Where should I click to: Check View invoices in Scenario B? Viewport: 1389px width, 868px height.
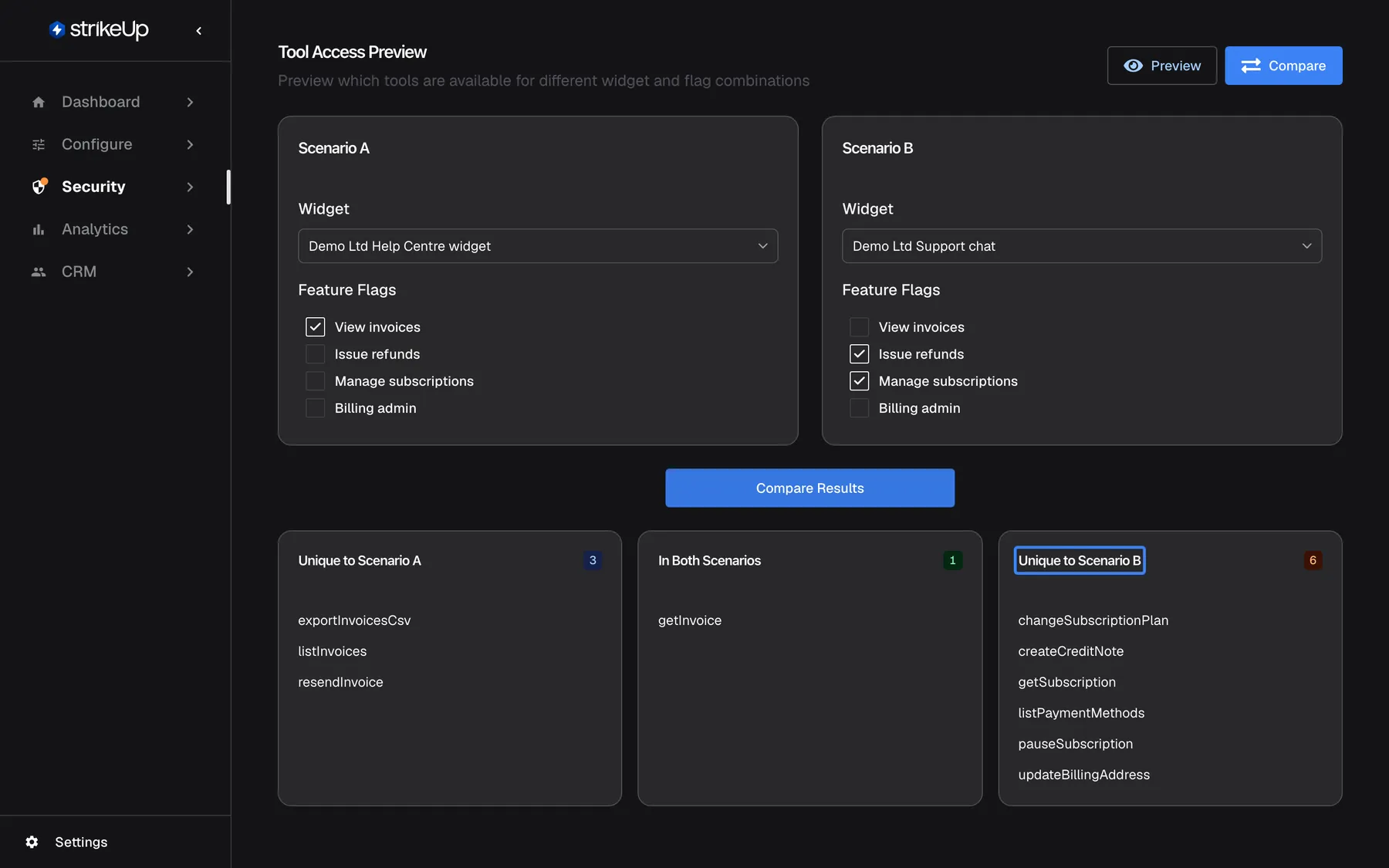coord(860,327)
